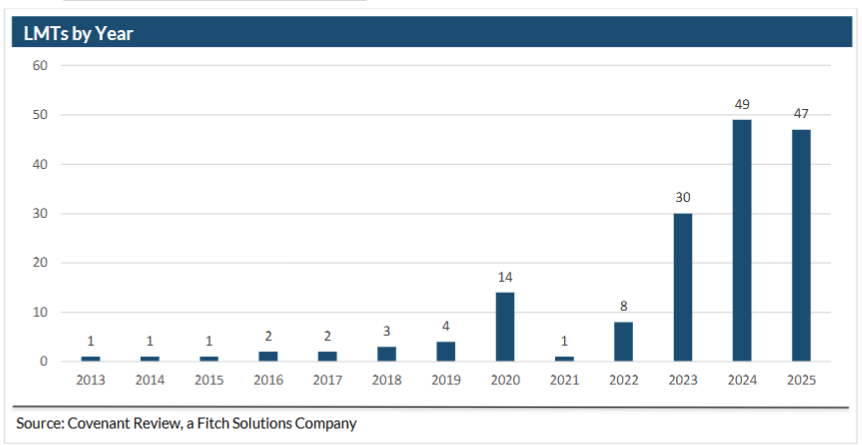Select the 2025 bar showing 47
Viewport: 862px width, 445px height.
coord(800,245)
